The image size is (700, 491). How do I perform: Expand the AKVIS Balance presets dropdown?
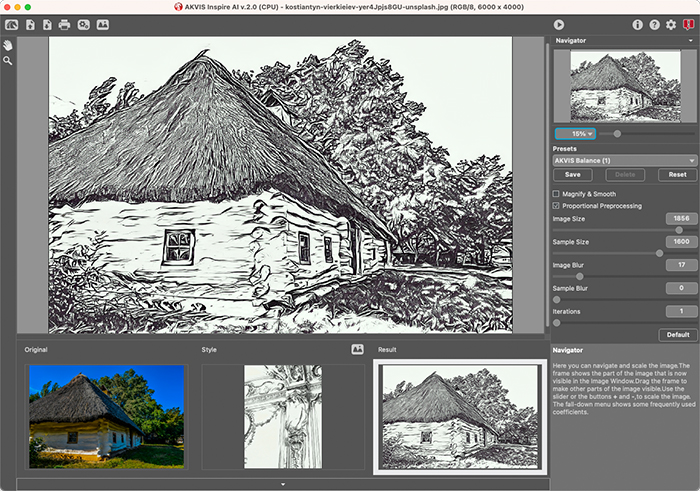(625, 160)
